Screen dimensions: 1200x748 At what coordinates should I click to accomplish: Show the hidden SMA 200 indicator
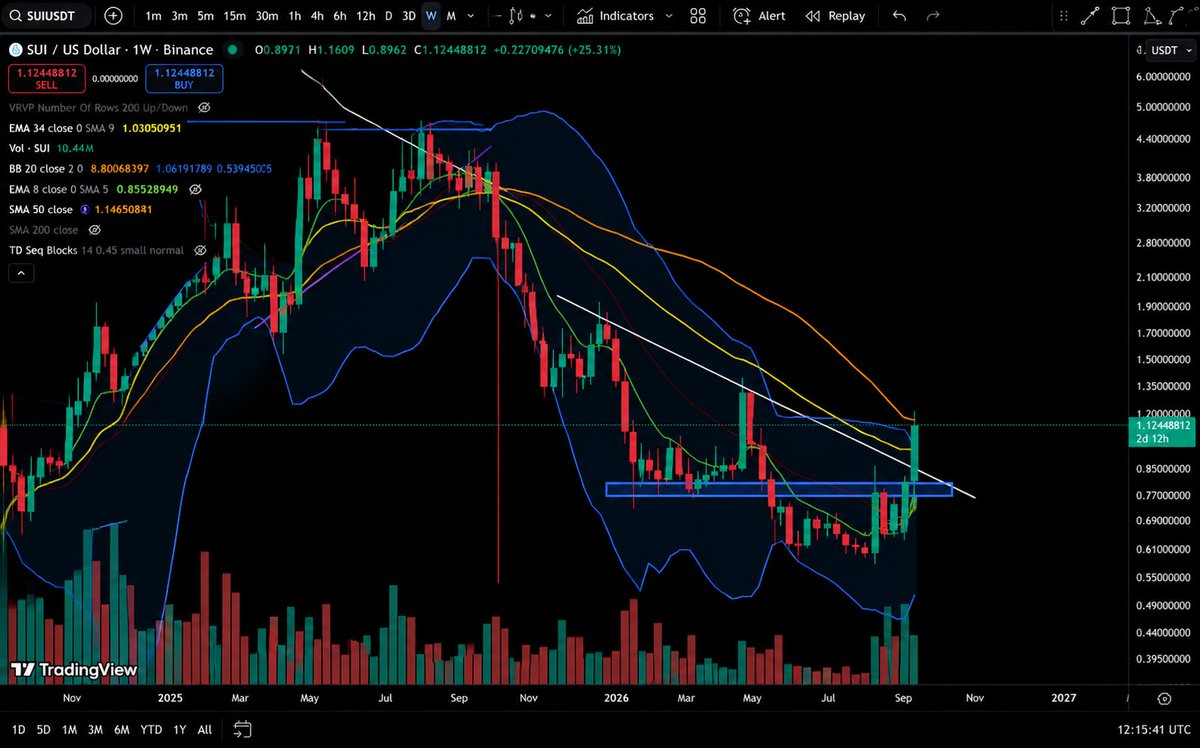click(x=96, y=229)
